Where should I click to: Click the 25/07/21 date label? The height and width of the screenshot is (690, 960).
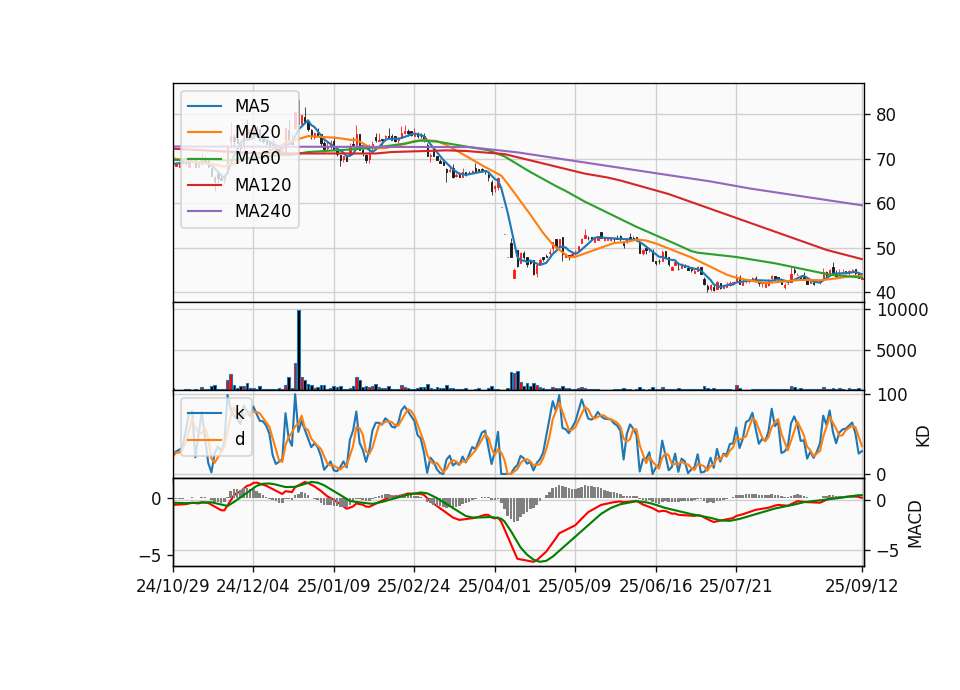tap(736, 586)
